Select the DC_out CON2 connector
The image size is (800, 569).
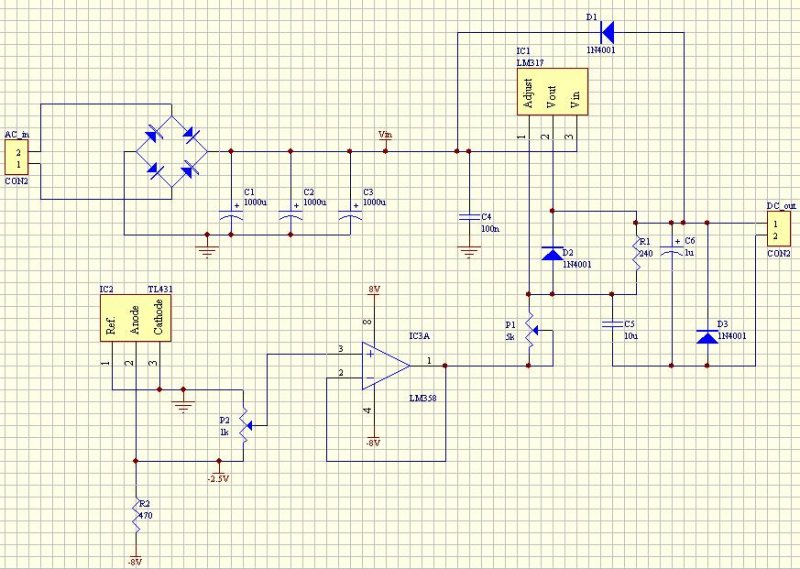[779, 230]
